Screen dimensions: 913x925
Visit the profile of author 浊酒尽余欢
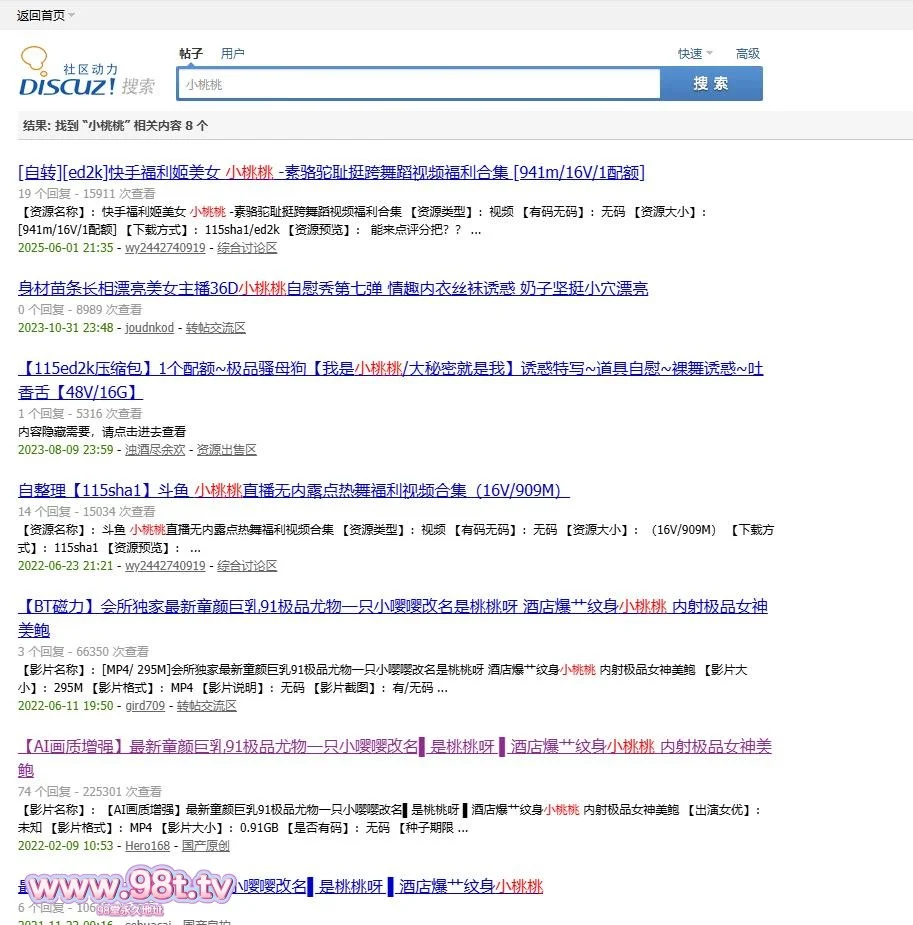click(155, 450)
